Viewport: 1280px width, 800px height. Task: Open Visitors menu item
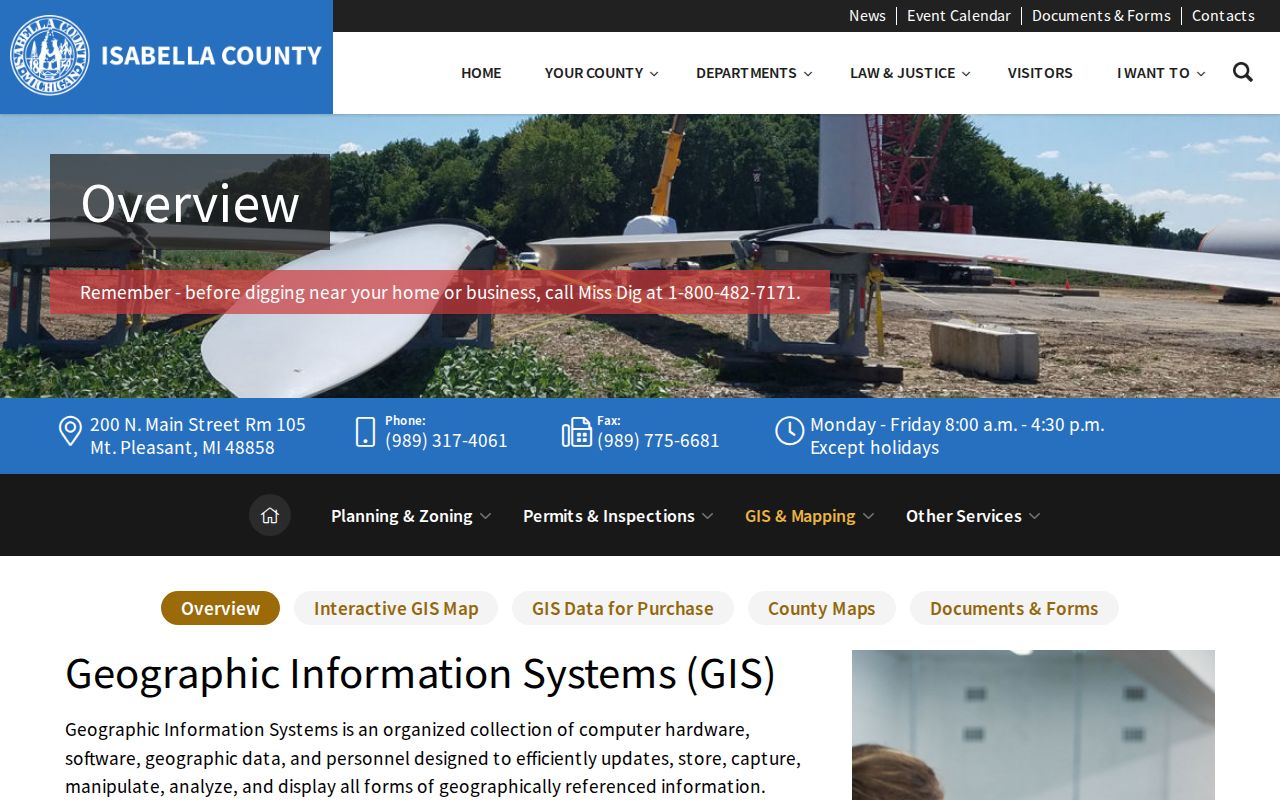1040,73
